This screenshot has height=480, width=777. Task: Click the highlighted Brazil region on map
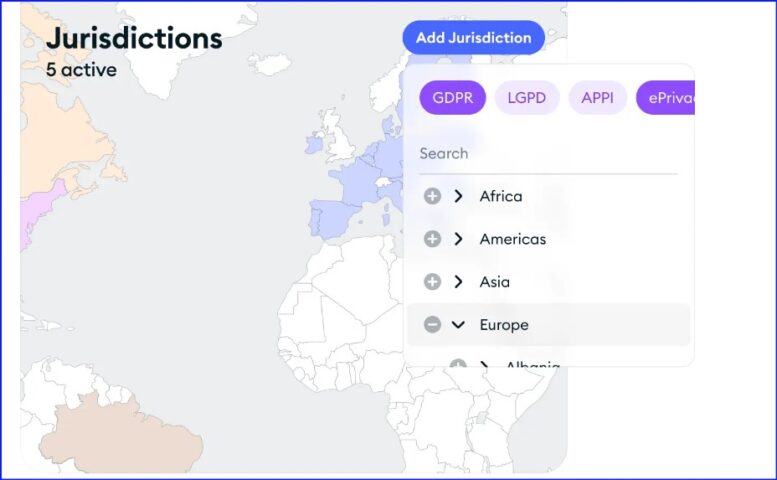120,436
